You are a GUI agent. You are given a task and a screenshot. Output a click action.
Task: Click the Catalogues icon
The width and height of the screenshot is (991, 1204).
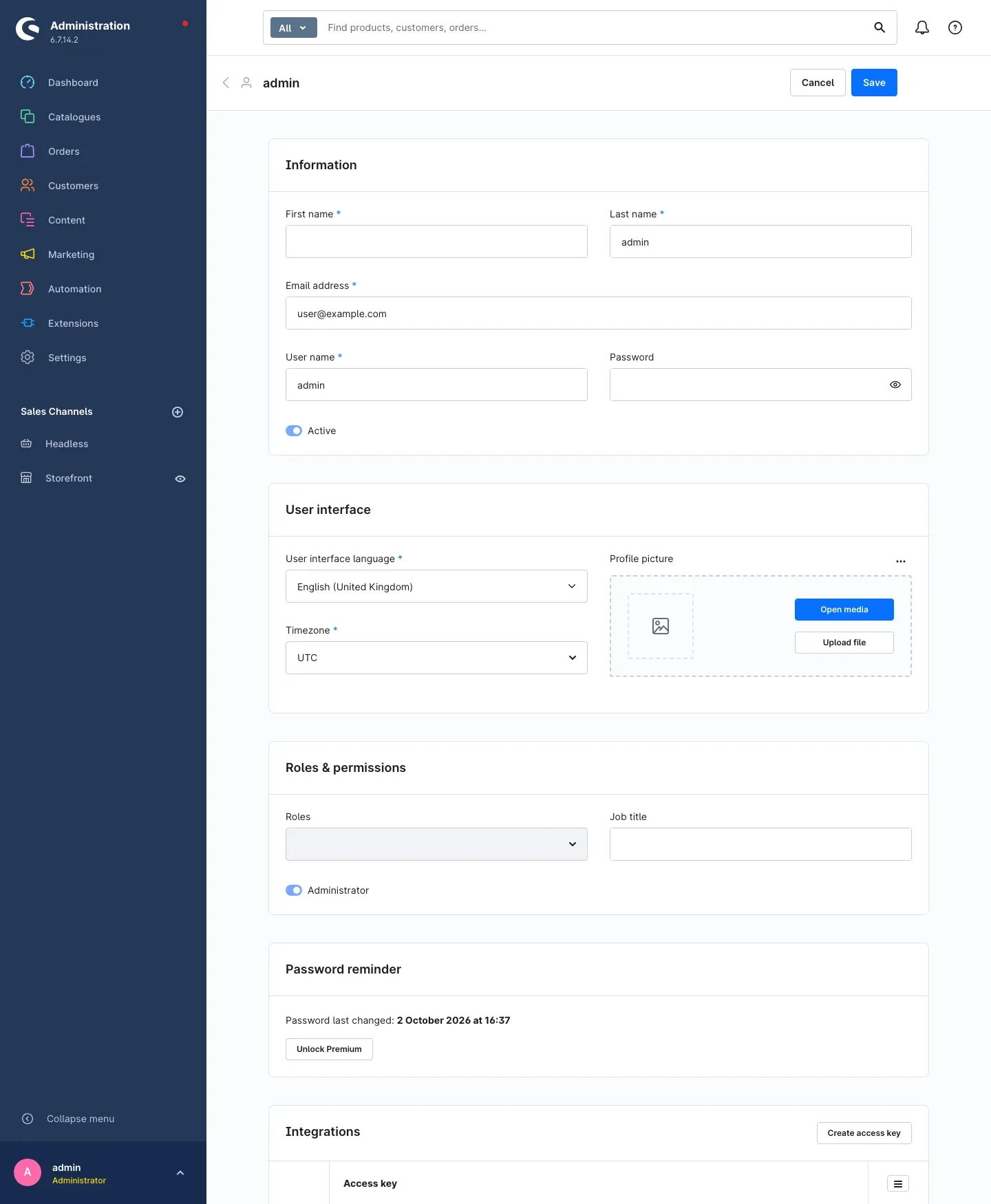(28, 117)
